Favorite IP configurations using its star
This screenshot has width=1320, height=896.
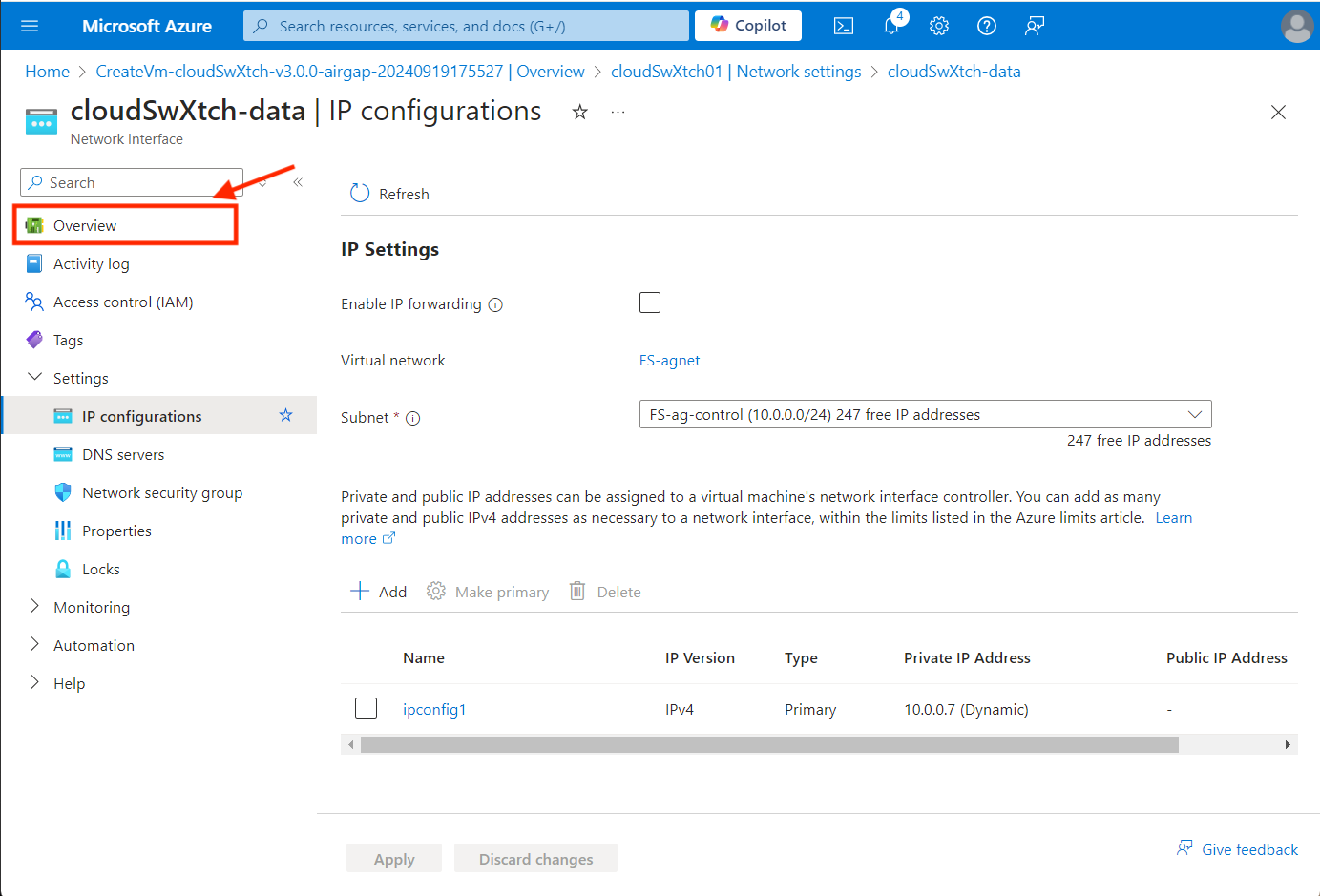[285, 415]
